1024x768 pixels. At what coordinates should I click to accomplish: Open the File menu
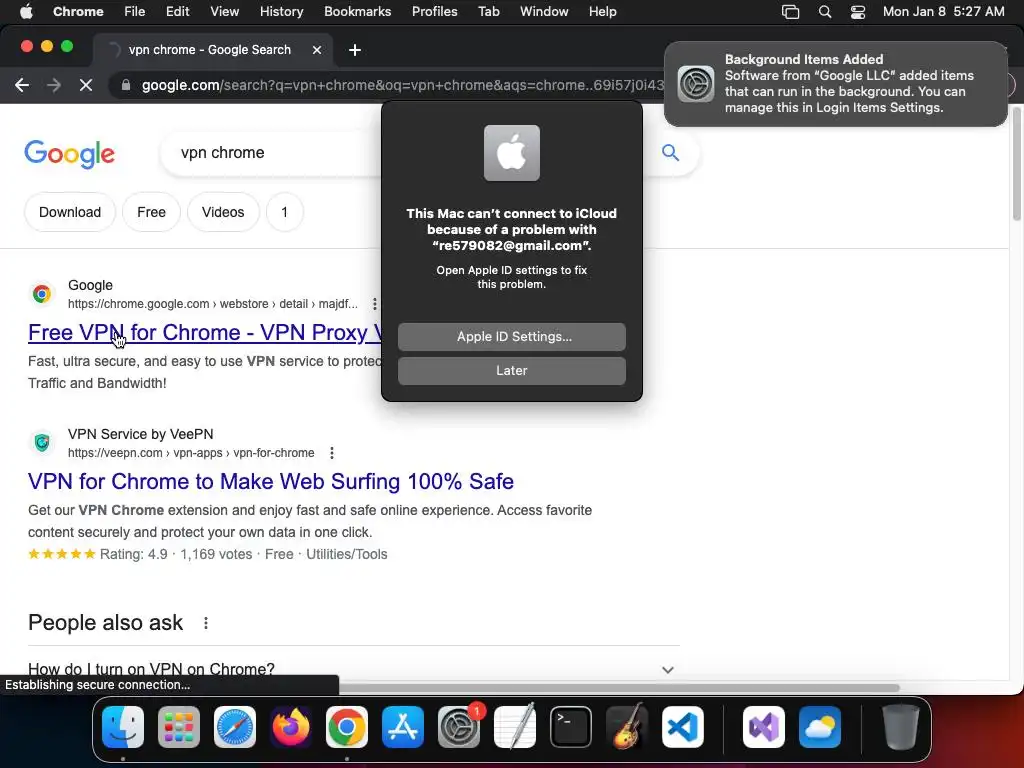pos(135,11)
